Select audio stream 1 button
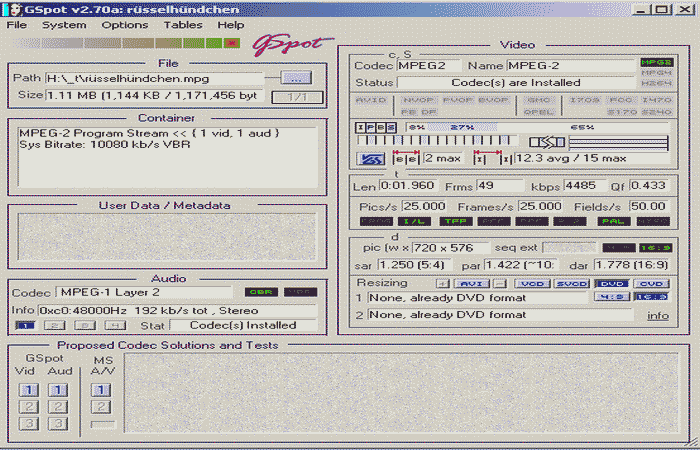Screen dimensions: 700x450 pos(27,325)
